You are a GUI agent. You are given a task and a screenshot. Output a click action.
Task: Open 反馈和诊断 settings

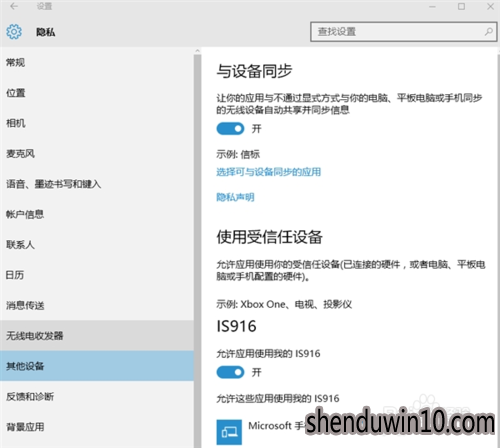tap(97, 396)
